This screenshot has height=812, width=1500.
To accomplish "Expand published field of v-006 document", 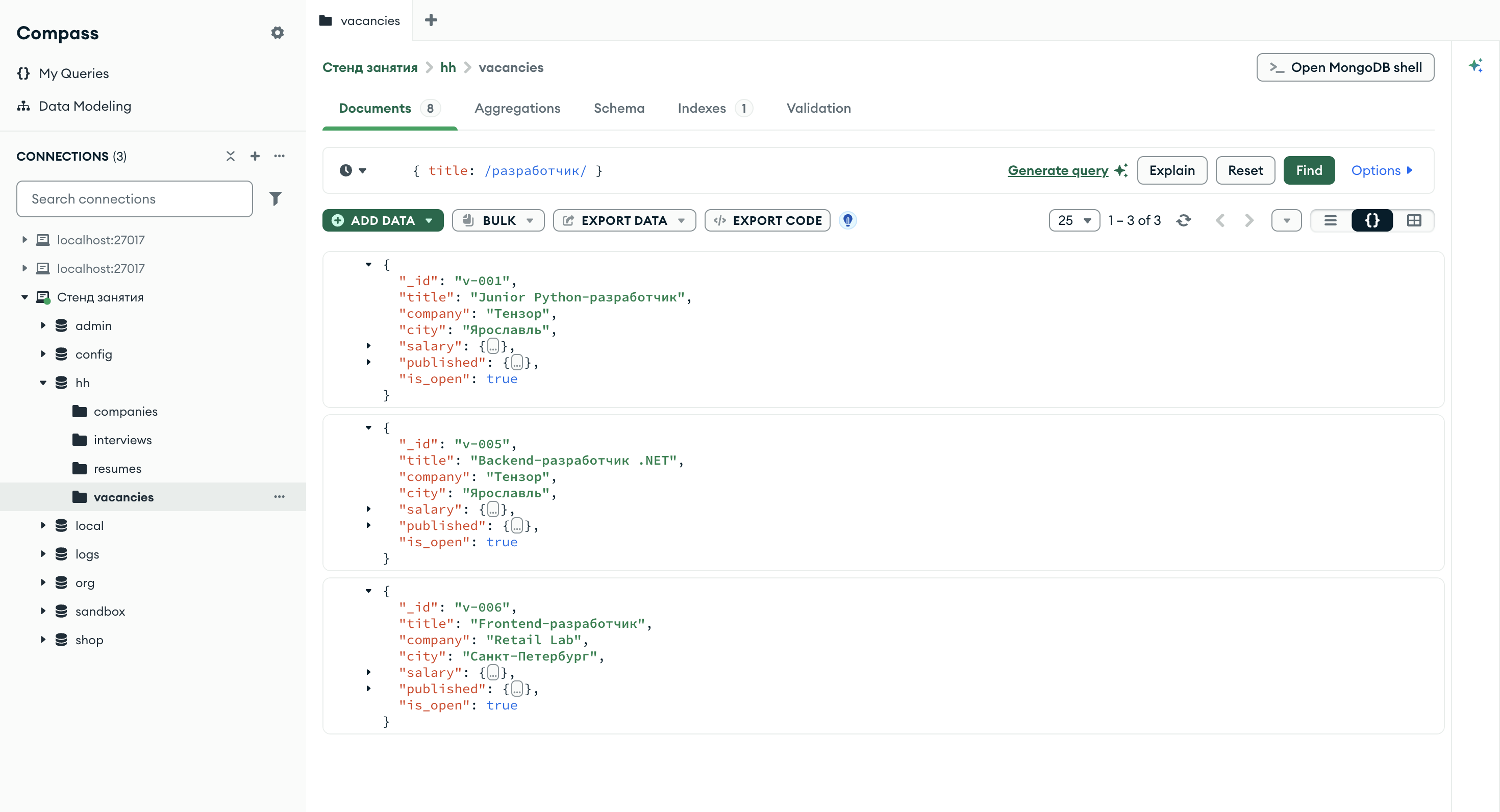I will point(368,689).
